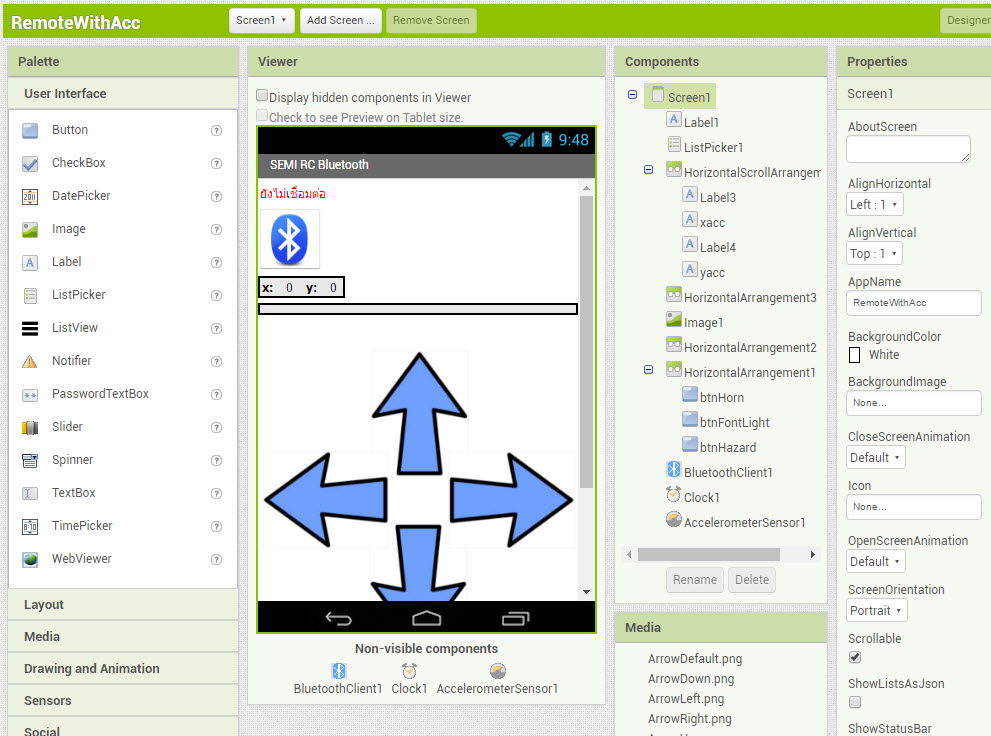Click the ListView icon in Palette
Viewport: 991px width, 736px height.
(30, 328)
